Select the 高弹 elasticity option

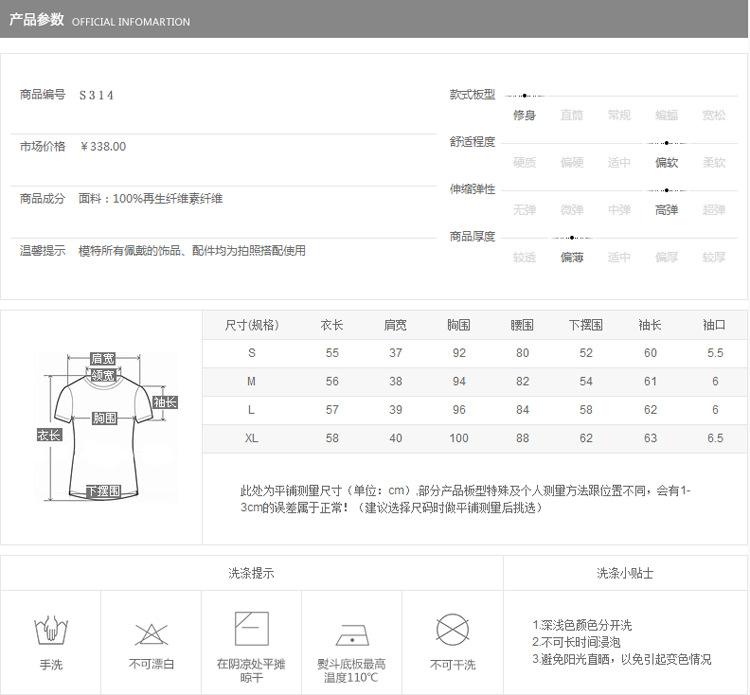pyautogui.click(x=666, y=209)
